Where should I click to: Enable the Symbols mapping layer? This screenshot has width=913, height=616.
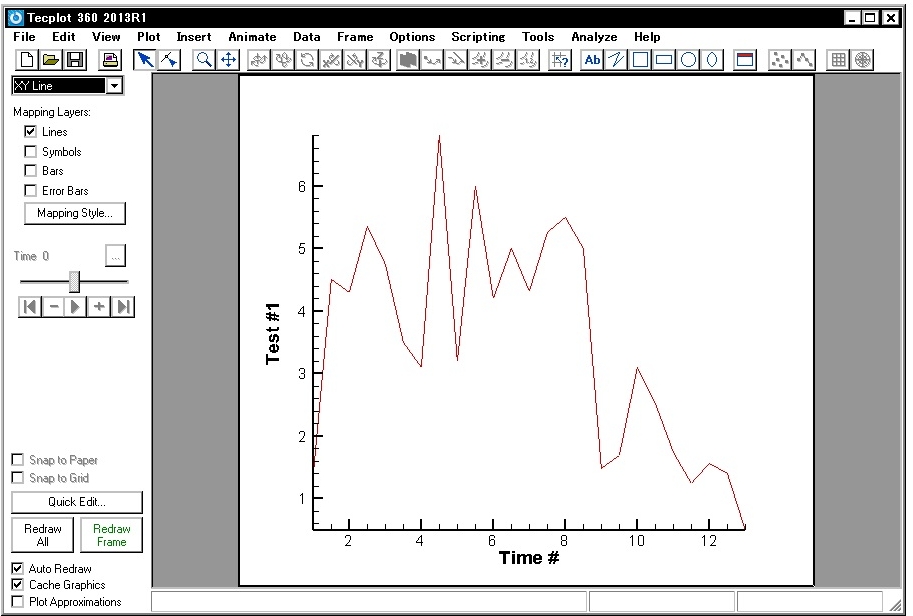coord(30,151)
